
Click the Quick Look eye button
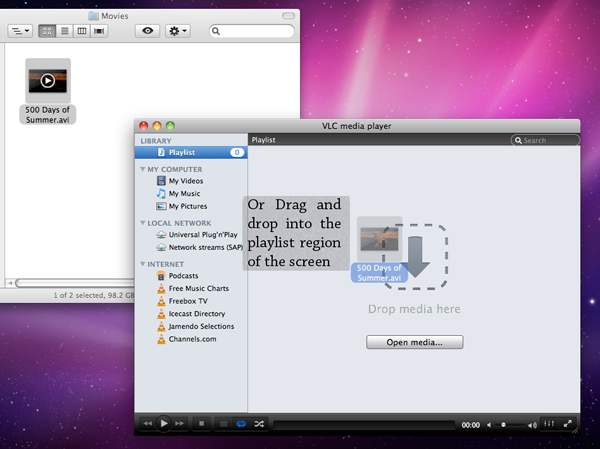coord(148,31)
